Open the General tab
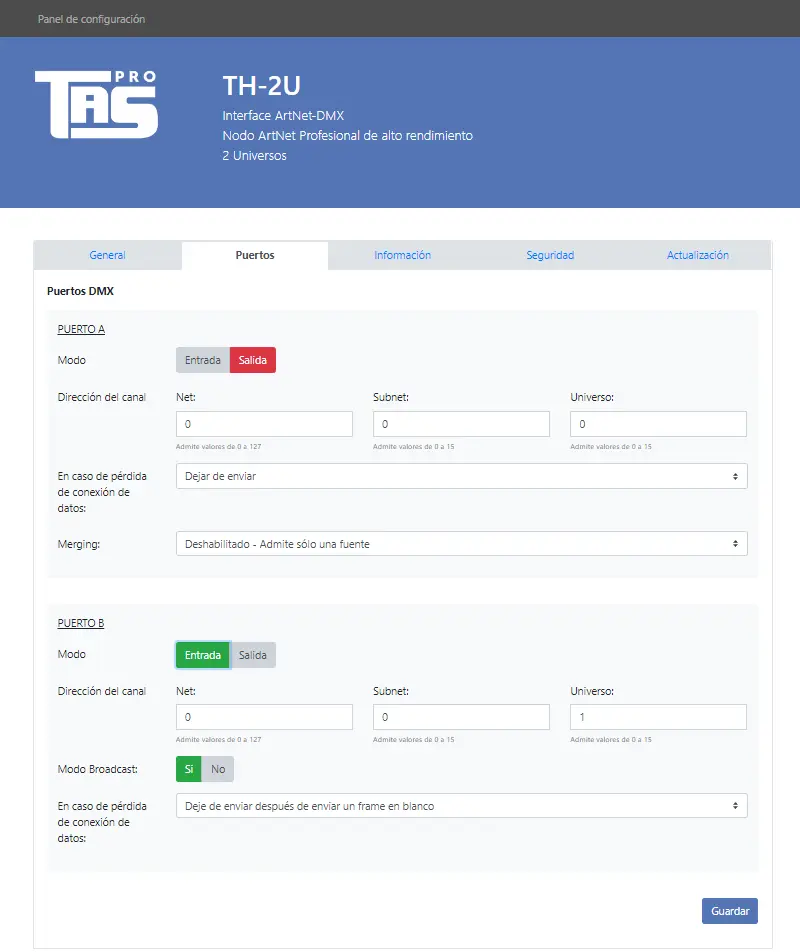Screen dimensions: 800x952 coord(107,255)
